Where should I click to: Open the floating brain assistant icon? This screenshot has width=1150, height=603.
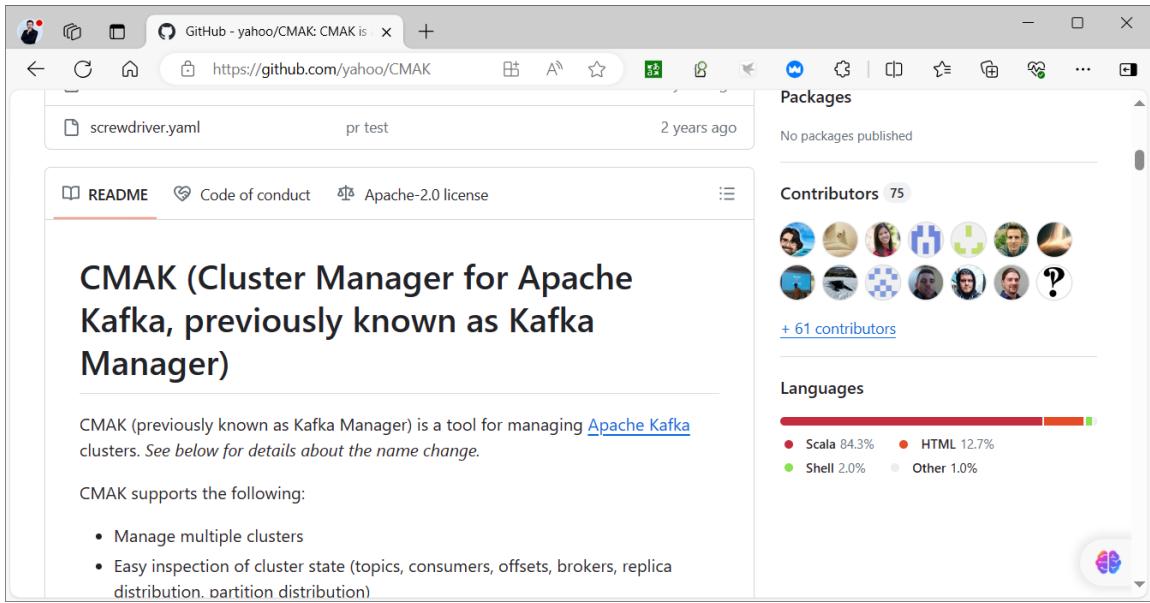click(x=1108, y=562)
